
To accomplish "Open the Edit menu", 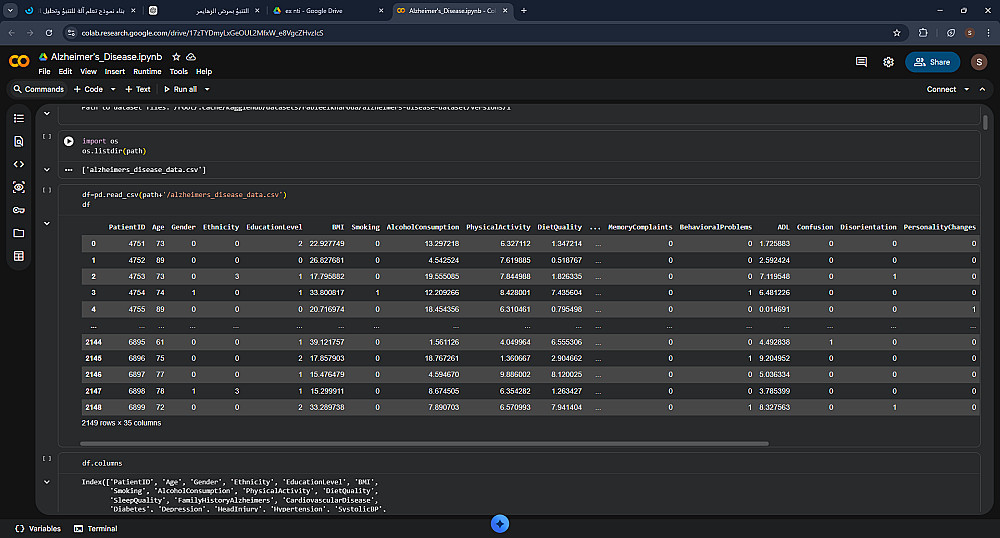I will tap(65, 71).
